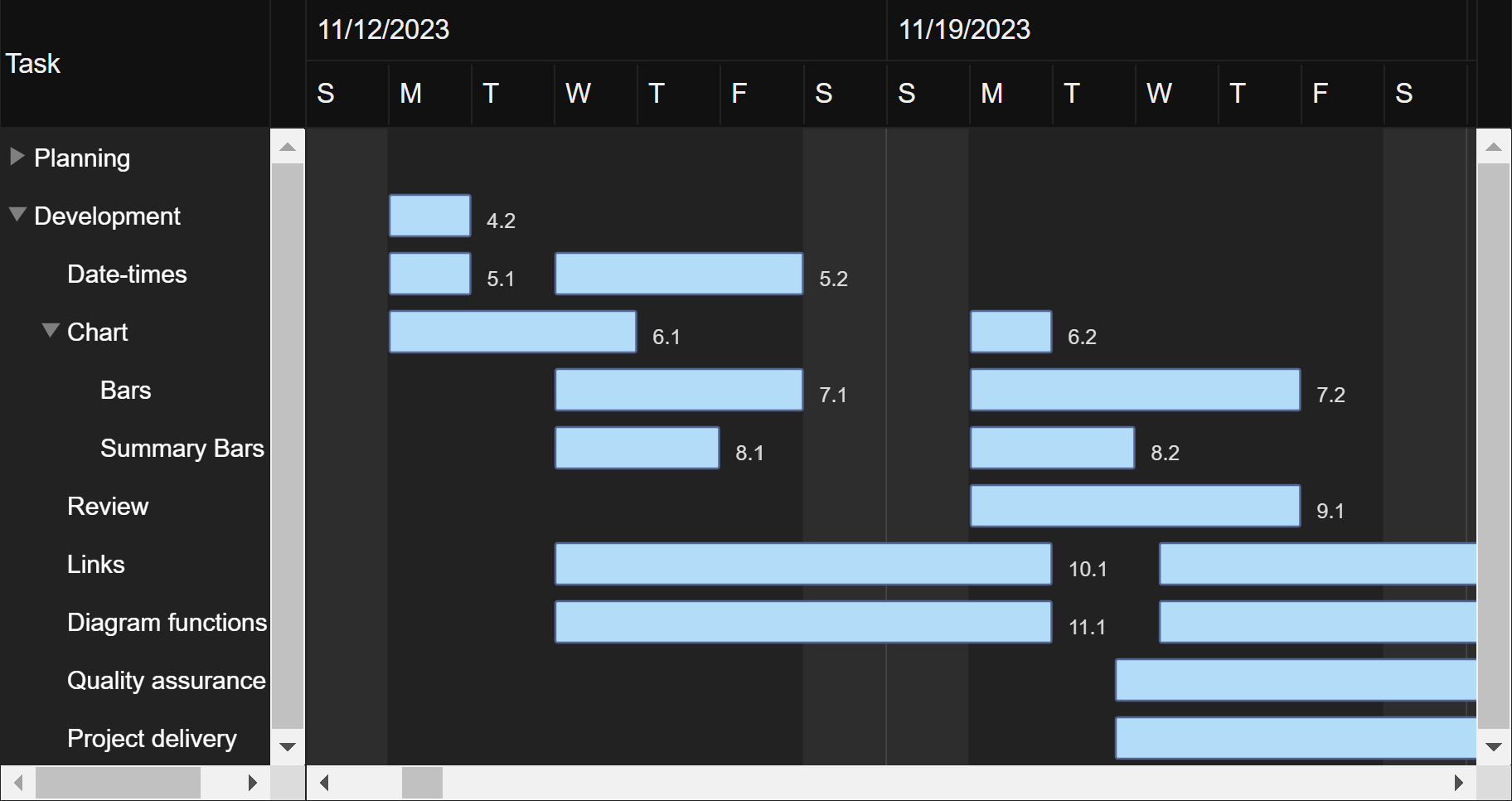Select the Date-times task row

pyautogui.click(x=126, y=274)
